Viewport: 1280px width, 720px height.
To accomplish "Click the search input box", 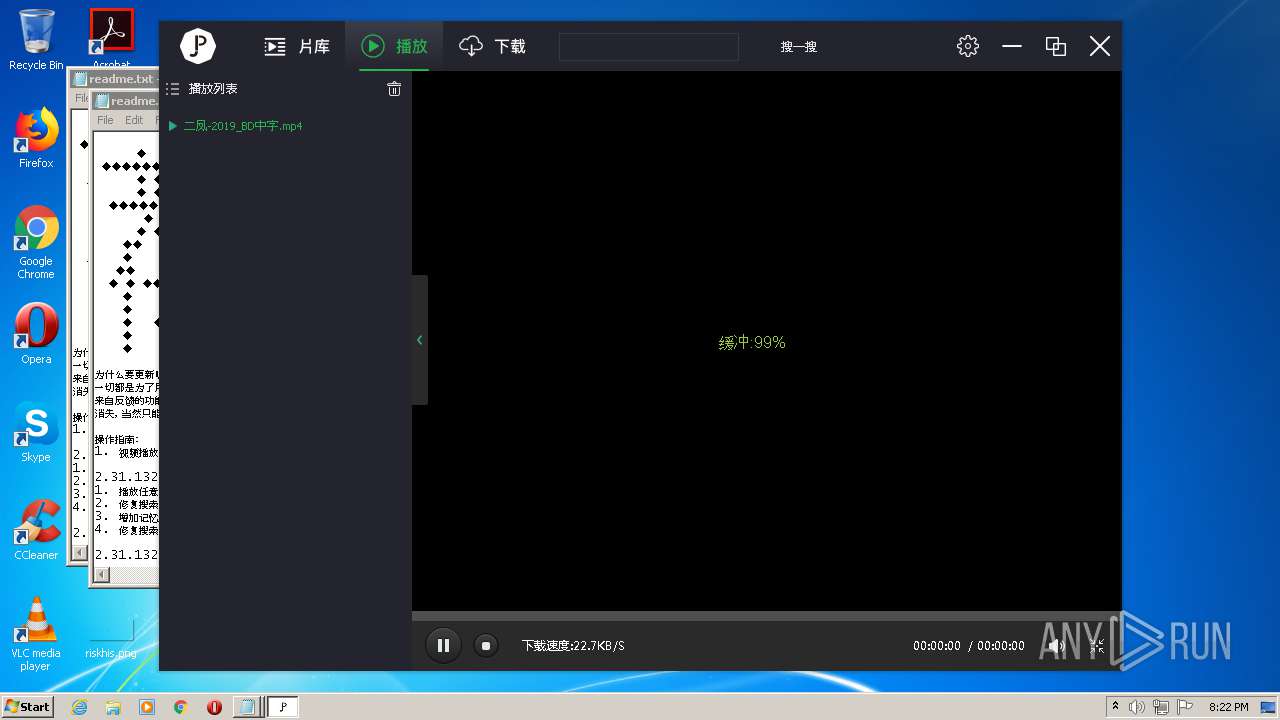I will 648,46.
